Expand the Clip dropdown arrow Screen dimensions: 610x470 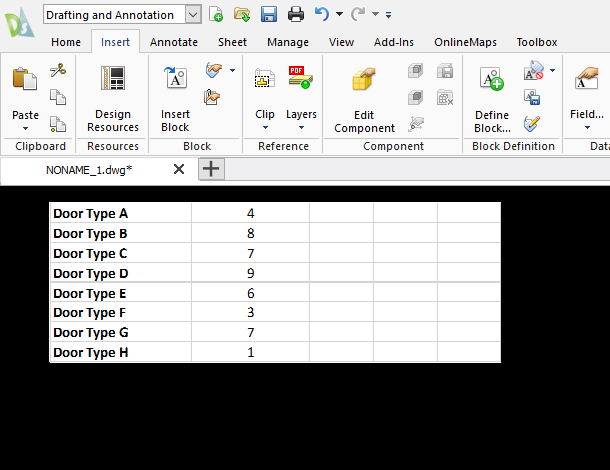(x=265, y=128)
